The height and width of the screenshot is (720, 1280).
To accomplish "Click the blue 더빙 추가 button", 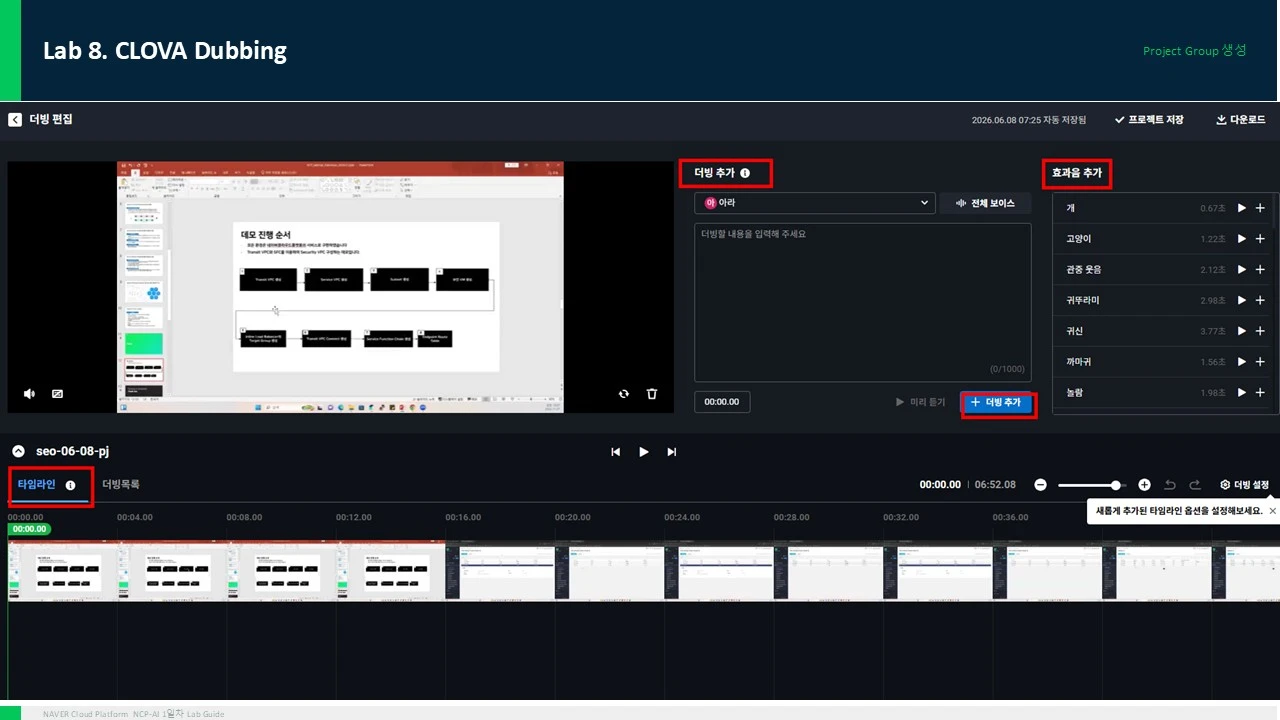I will pos(998,402).
